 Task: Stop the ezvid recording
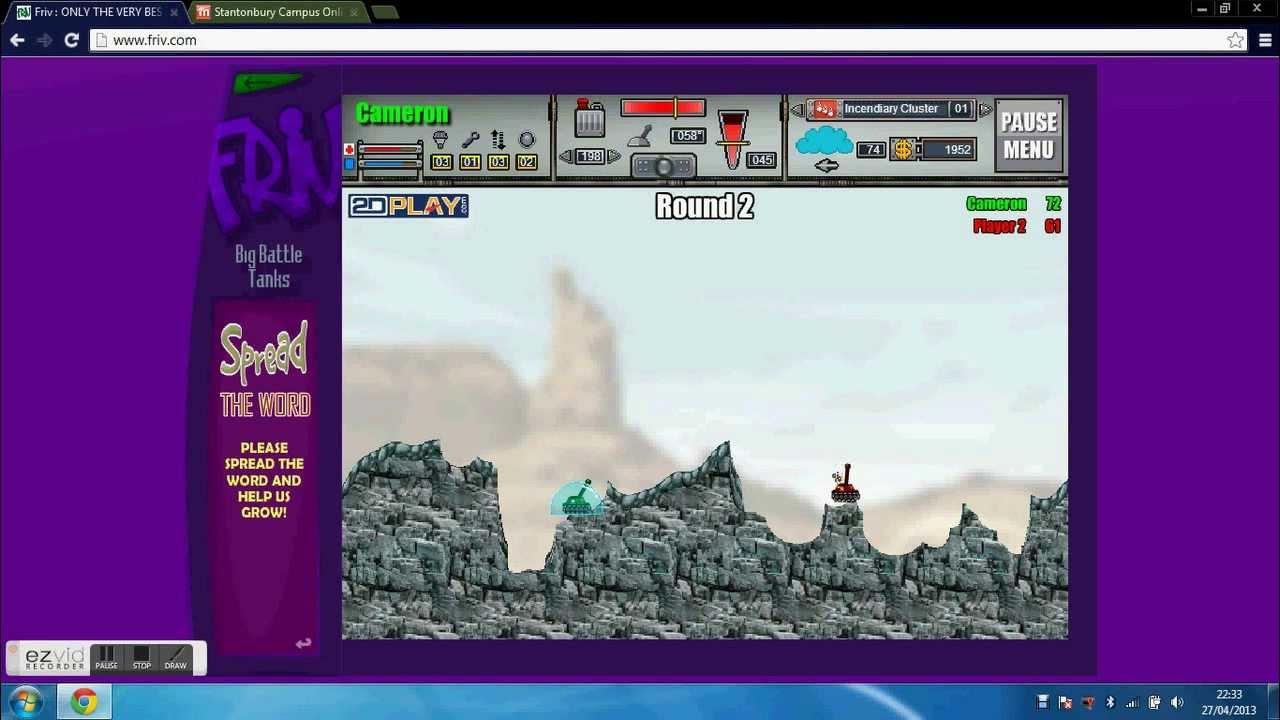pyautogui.click(x=142, y=658)
